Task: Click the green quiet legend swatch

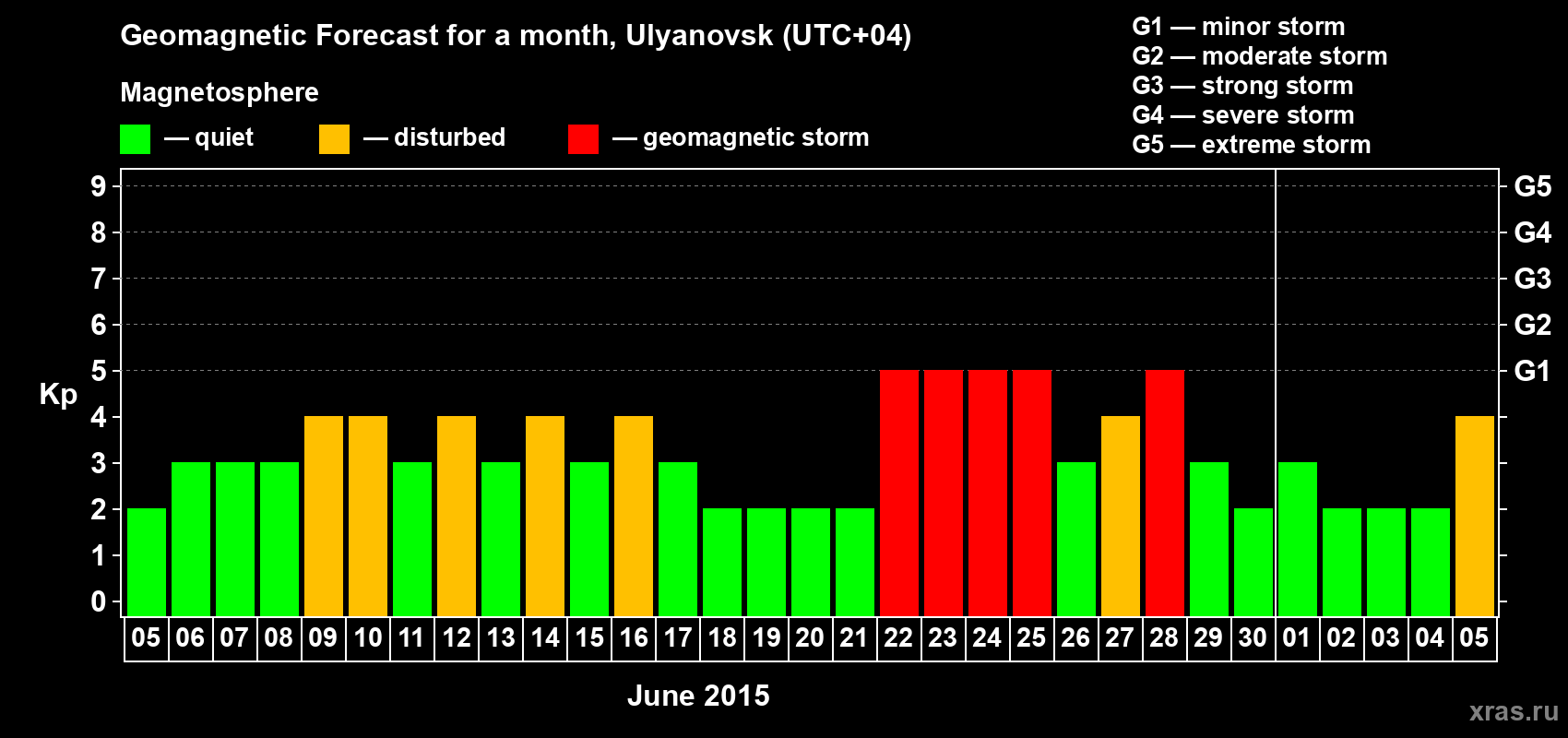Action: 135,139
